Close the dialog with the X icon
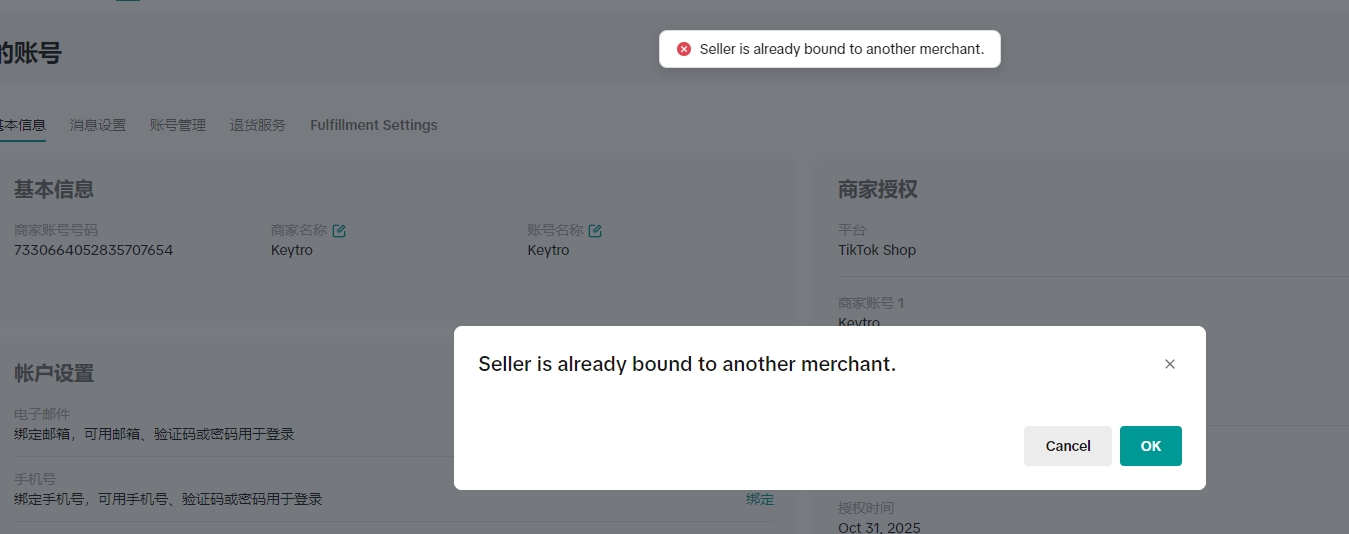The width and height of the screenshot is (1349, 534). [x=1170, y=364]
